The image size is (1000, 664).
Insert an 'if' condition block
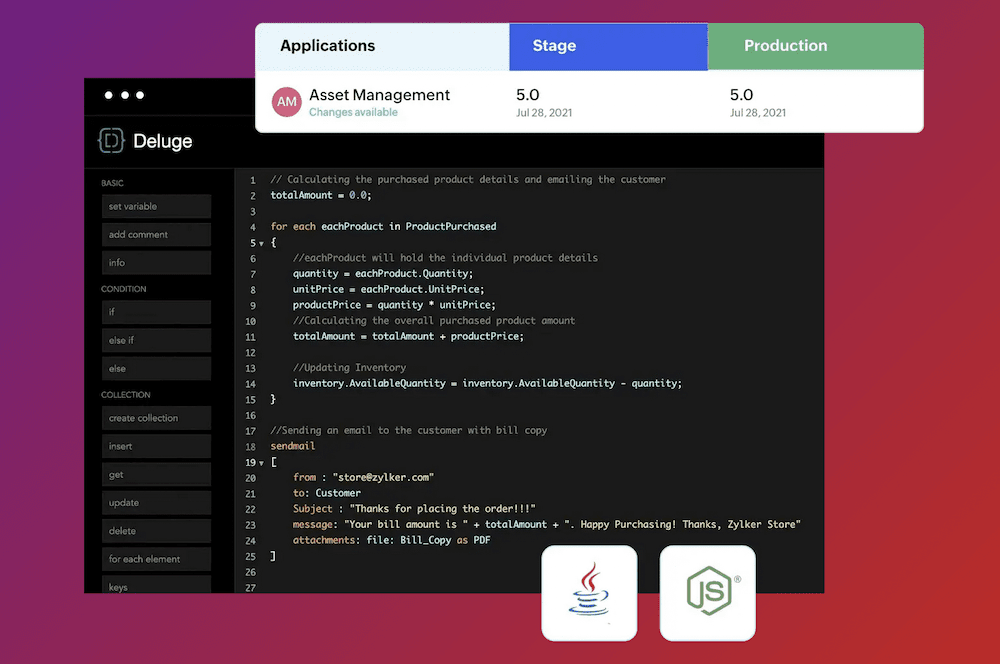(x=156, y=311)
